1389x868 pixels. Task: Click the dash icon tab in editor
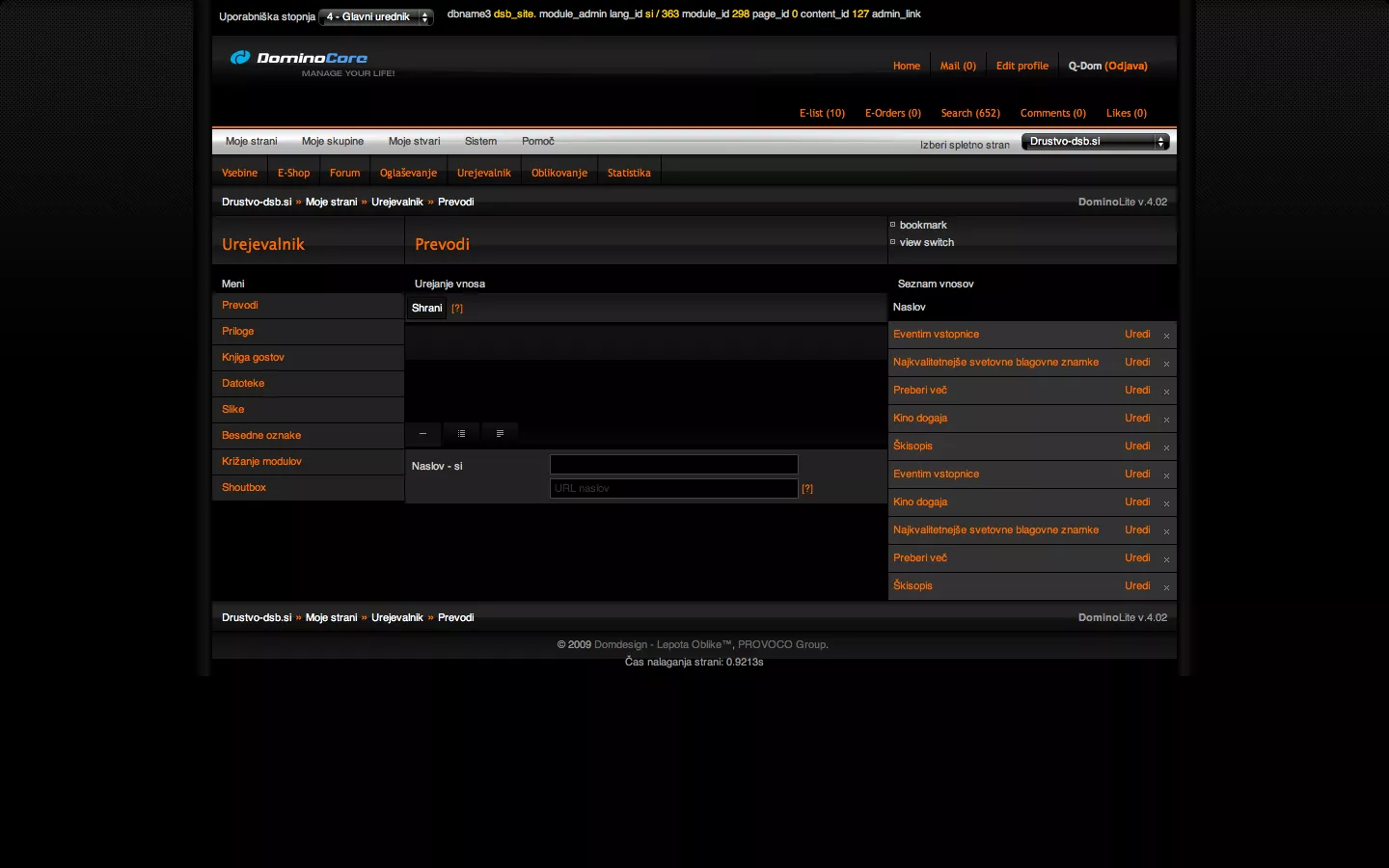coord(422,434)
